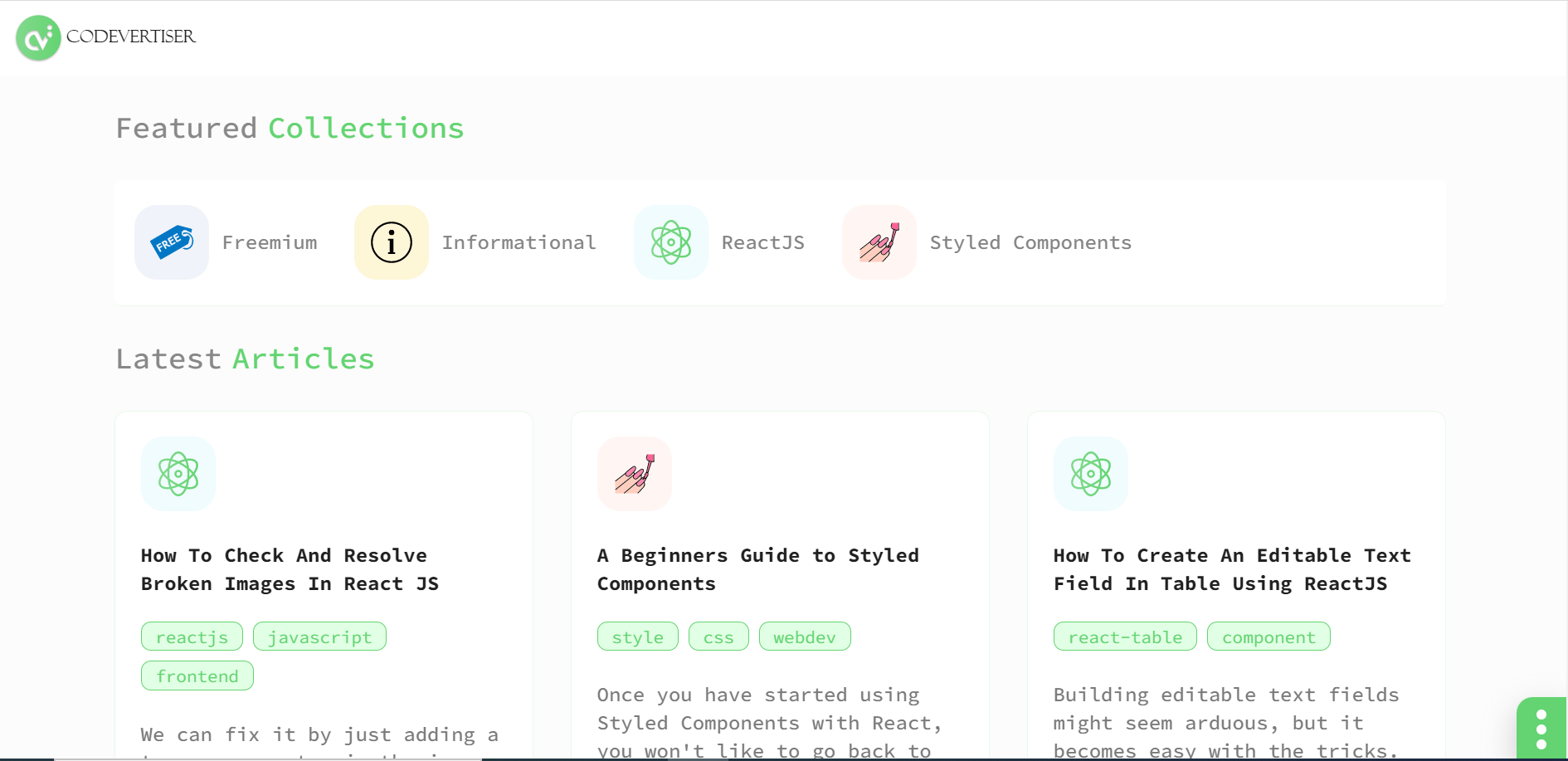Open the Freemium collection tag icon
1568x761 pixels.
[172, 242]
